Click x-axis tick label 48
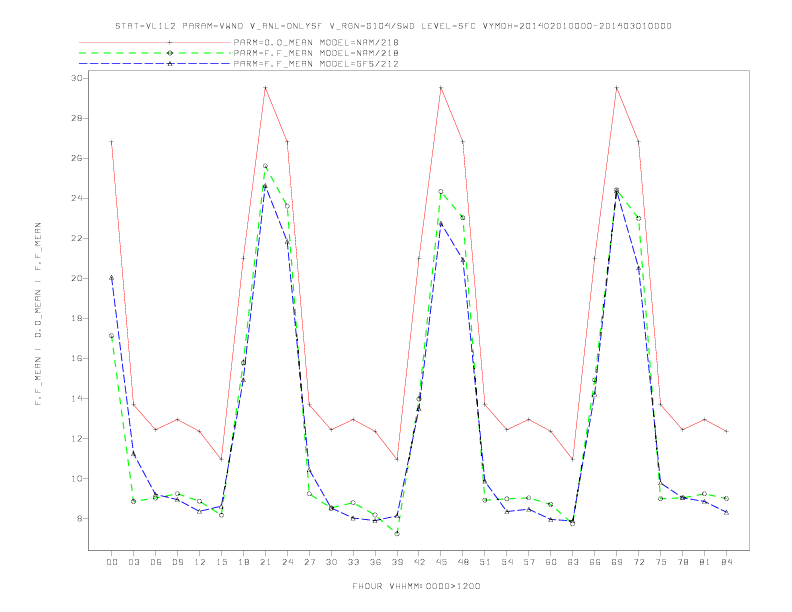Image resolution: width=792 pixels, height=612 pixels. (463, 562)
